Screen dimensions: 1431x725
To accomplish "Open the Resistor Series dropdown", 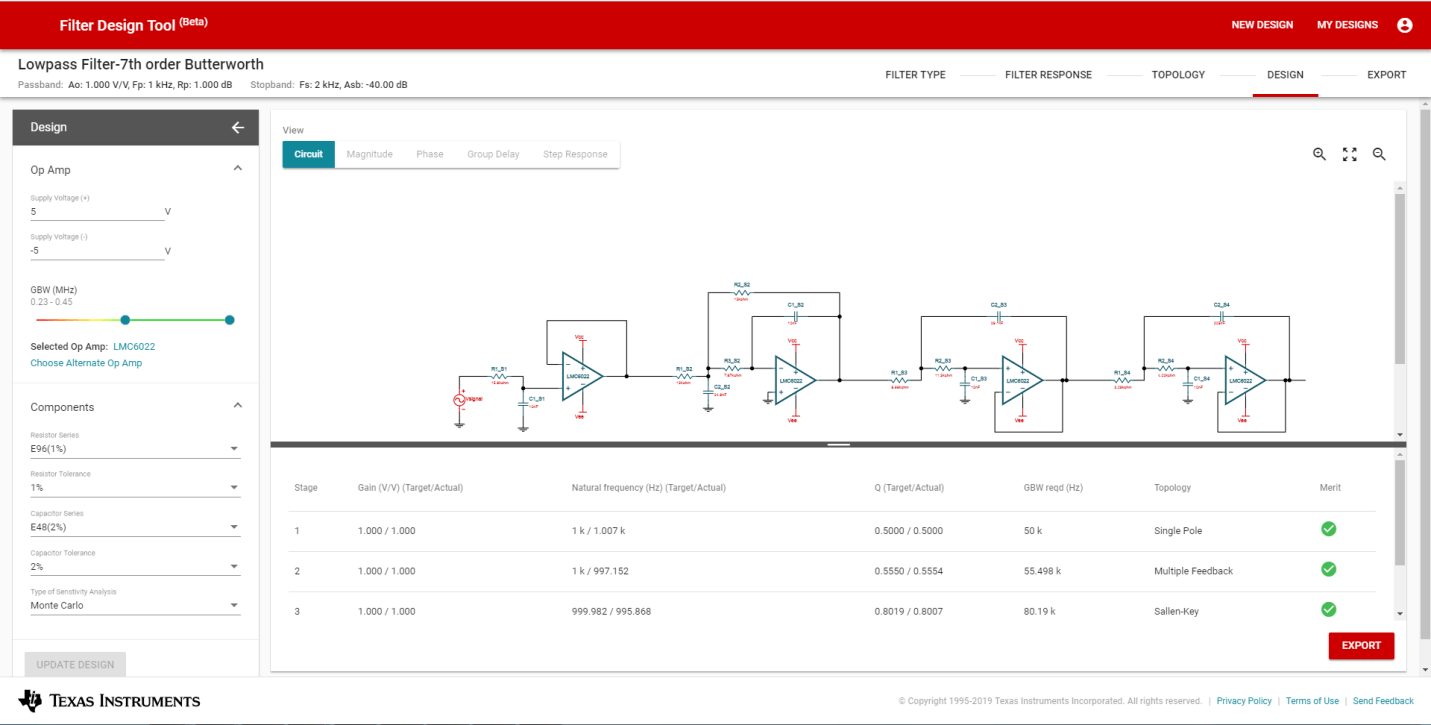I will [135, 449].
